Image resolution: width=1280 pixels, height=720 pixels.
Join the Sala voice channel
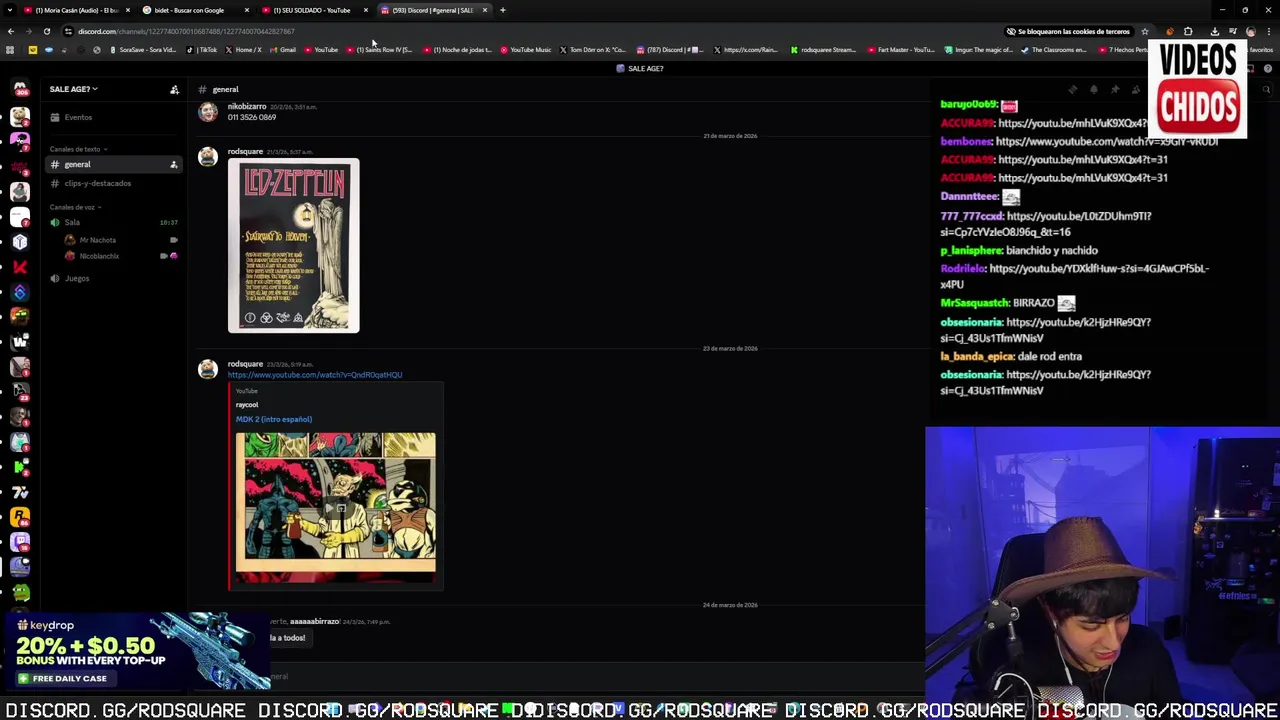coord(114,222)
